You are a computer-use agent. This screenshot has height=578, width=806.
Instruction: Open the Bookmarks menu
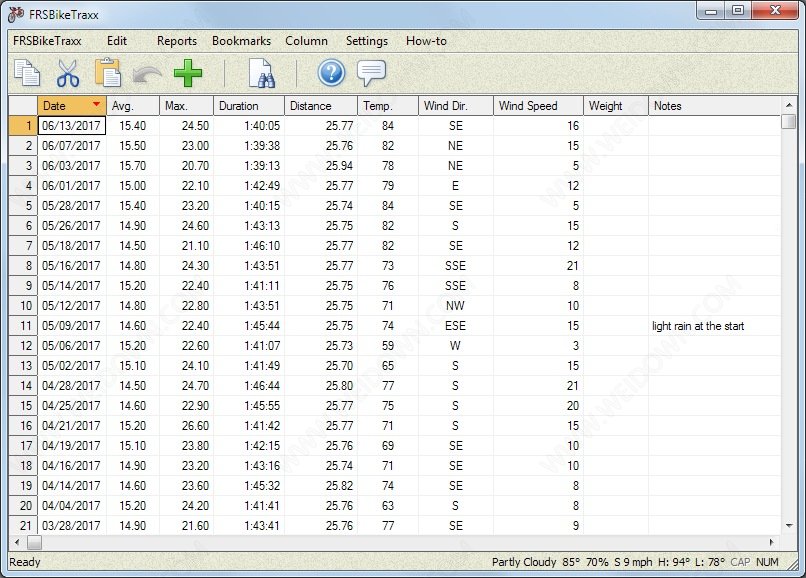point(241,41)
